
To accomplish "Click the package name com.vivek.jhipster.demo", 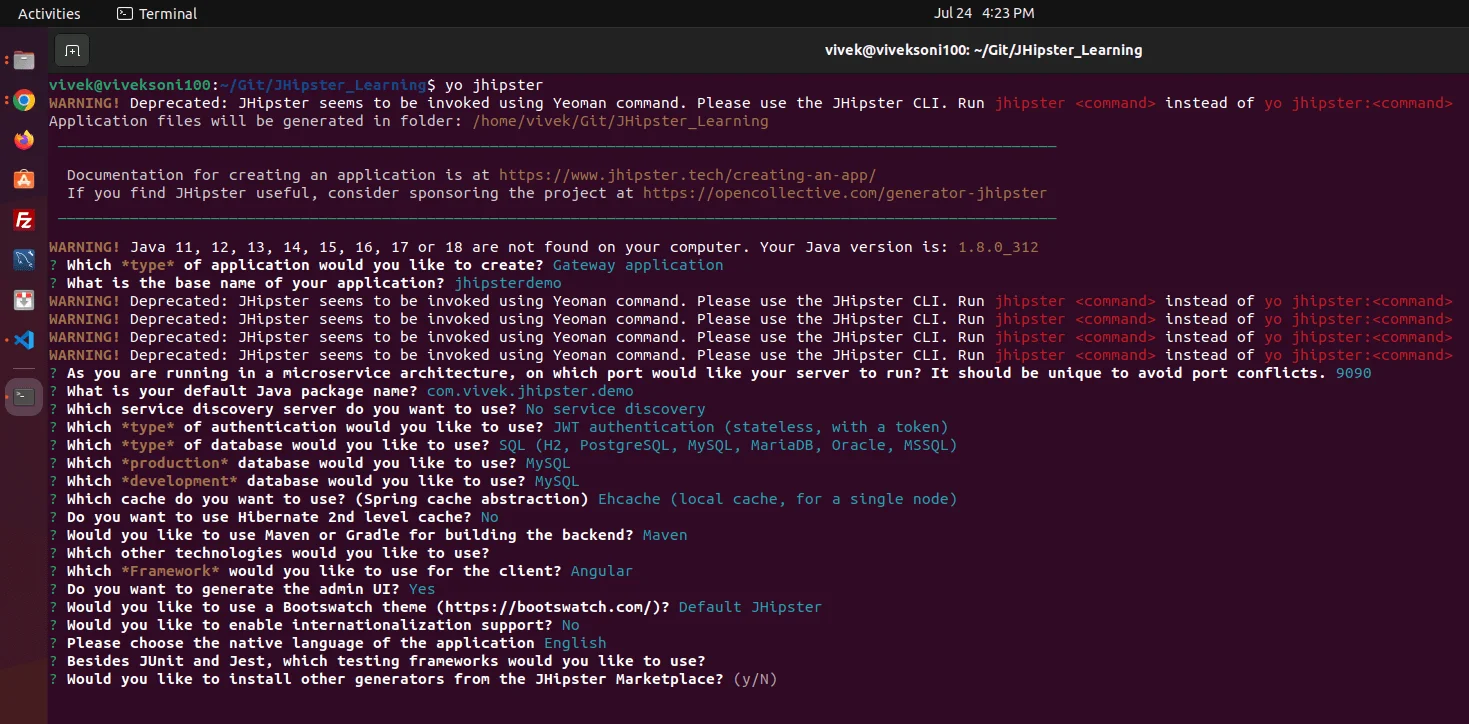I will coord(530,391).
